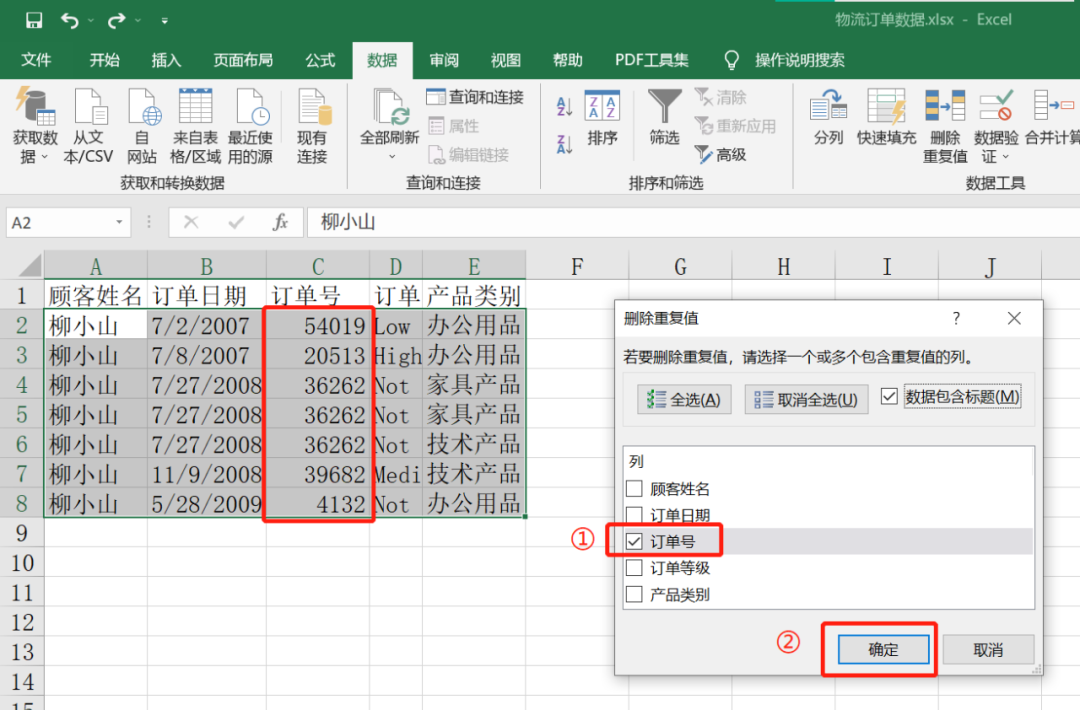Click the 全选(A) Select All button
This screenshot has height=710, width=1080.
(x=684, y=399)
